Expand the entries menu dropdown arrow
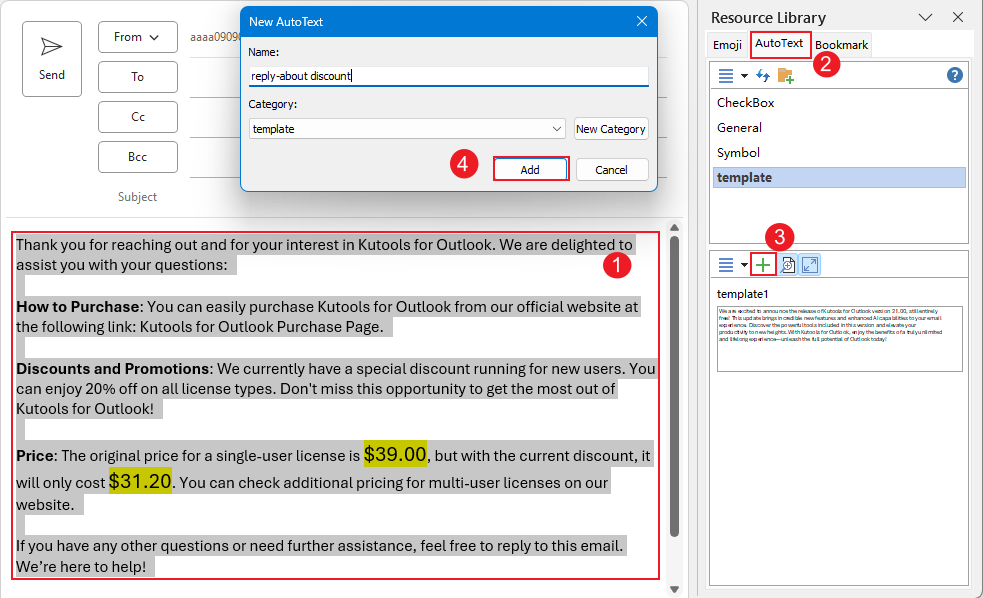The image size is (983, 598). 744,265
